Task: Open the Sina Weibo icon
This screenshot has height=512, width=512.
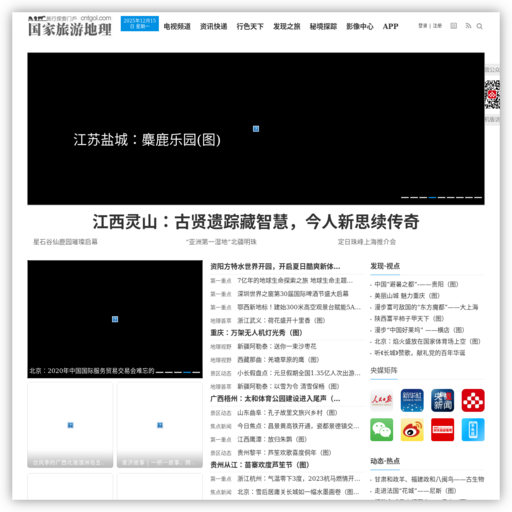Action: tap(412, 430)
